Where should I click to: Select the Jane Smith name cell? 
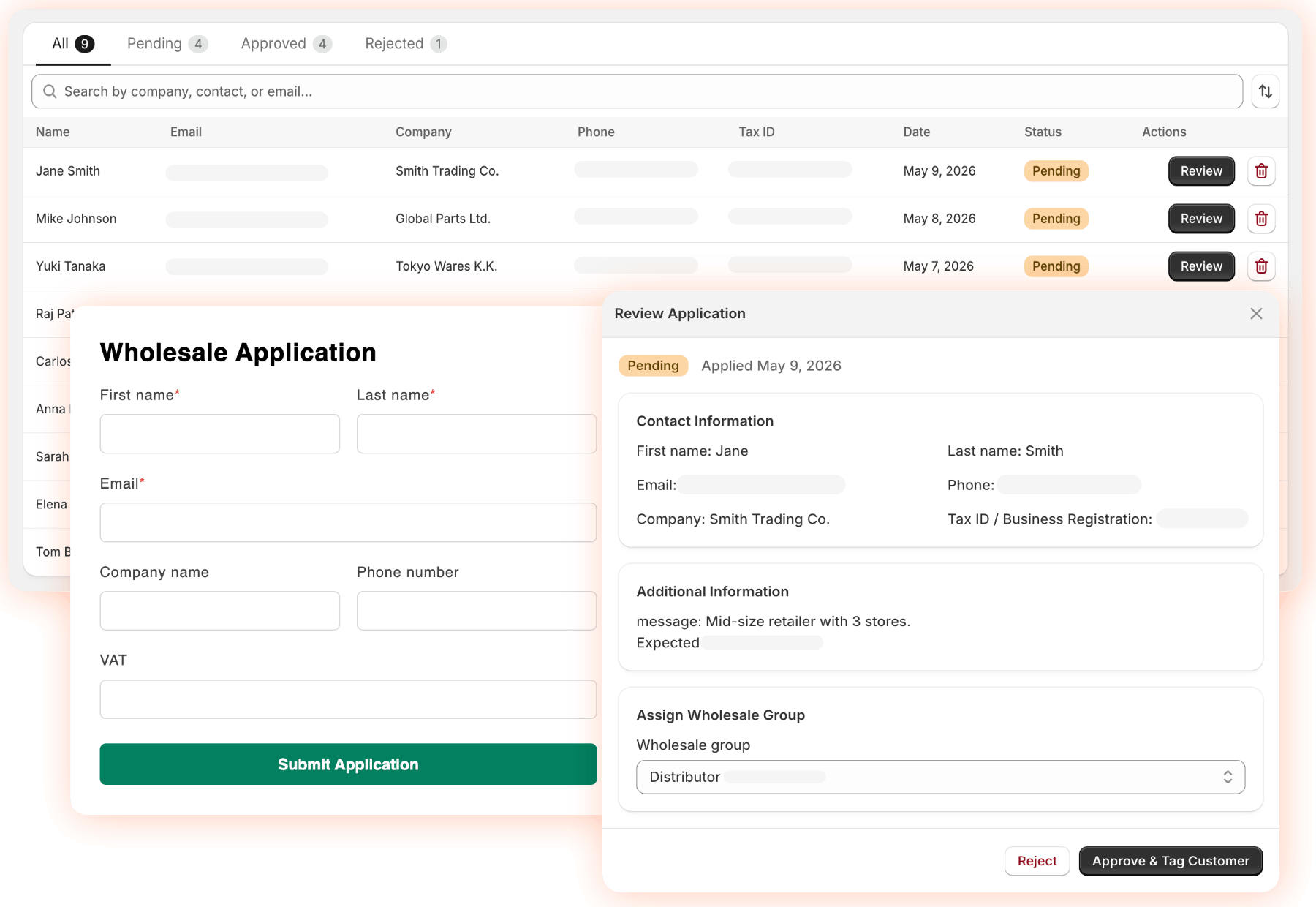pos(68,171)
